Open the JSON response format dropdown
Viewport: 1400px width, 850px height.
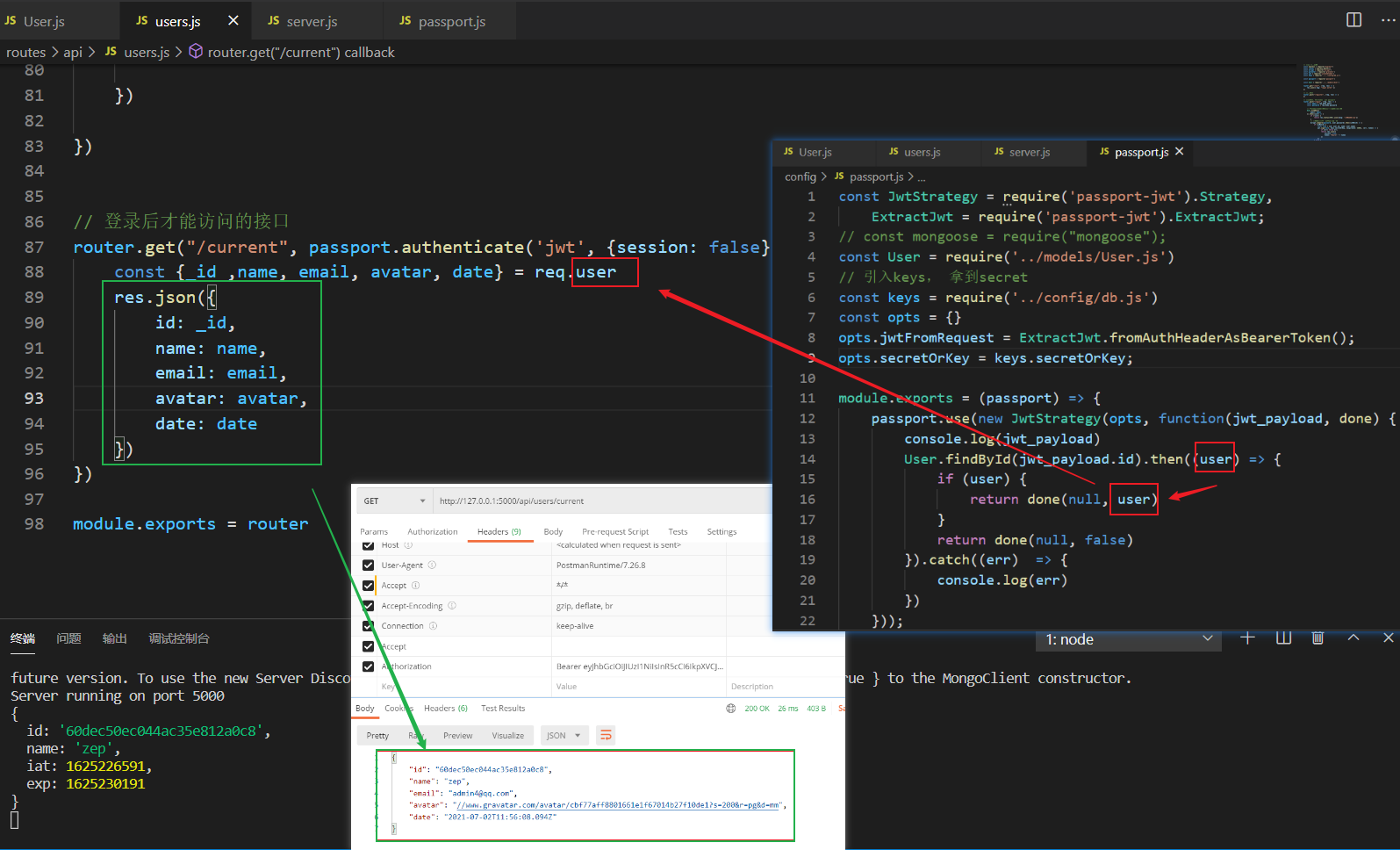[x=564, y=735]
